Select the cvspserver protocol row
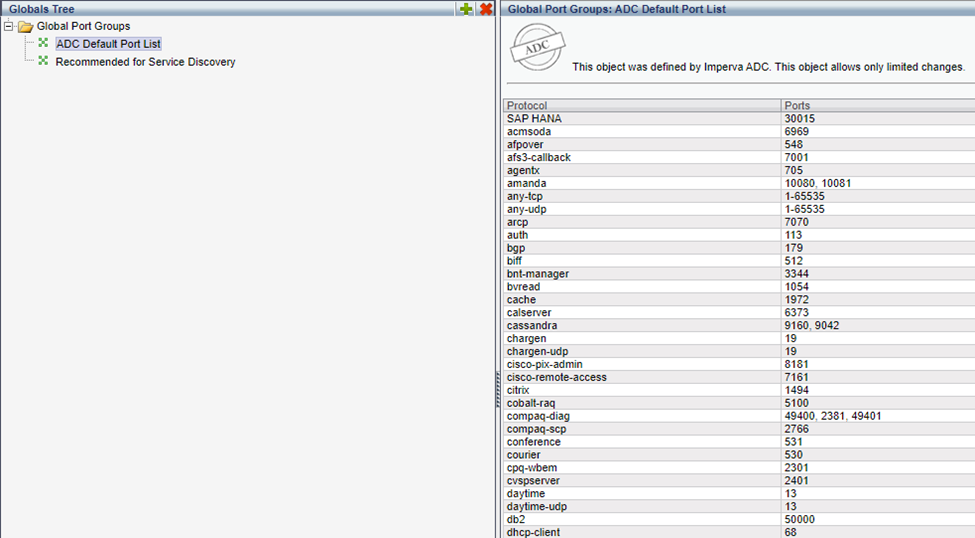This screenshot has width=975, height=538. [x=739, y=481]
